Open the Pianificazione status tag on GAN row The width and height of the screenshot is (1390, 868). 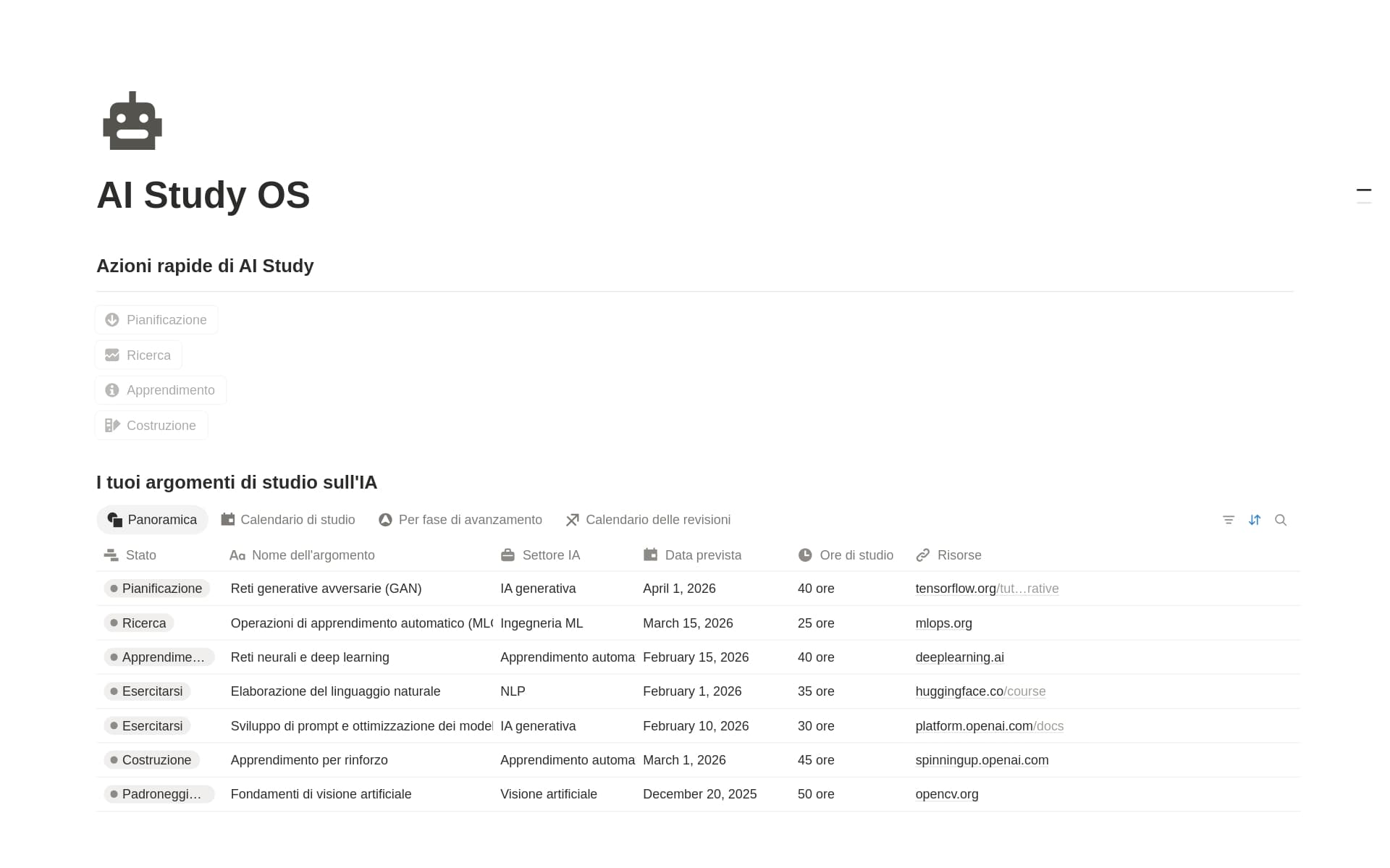pos(157,589)
